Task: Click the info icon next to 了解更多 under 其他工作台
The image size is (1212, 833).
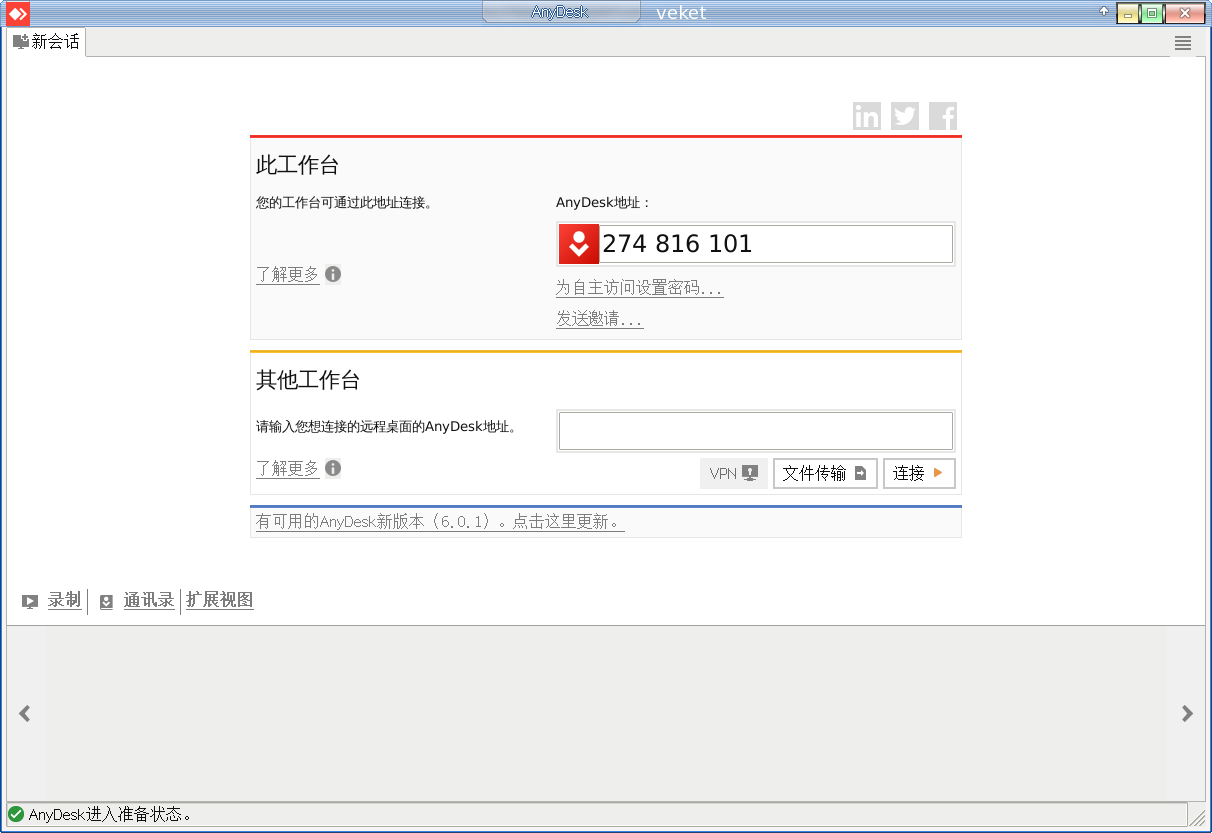Action: click(x=333, y=468)
